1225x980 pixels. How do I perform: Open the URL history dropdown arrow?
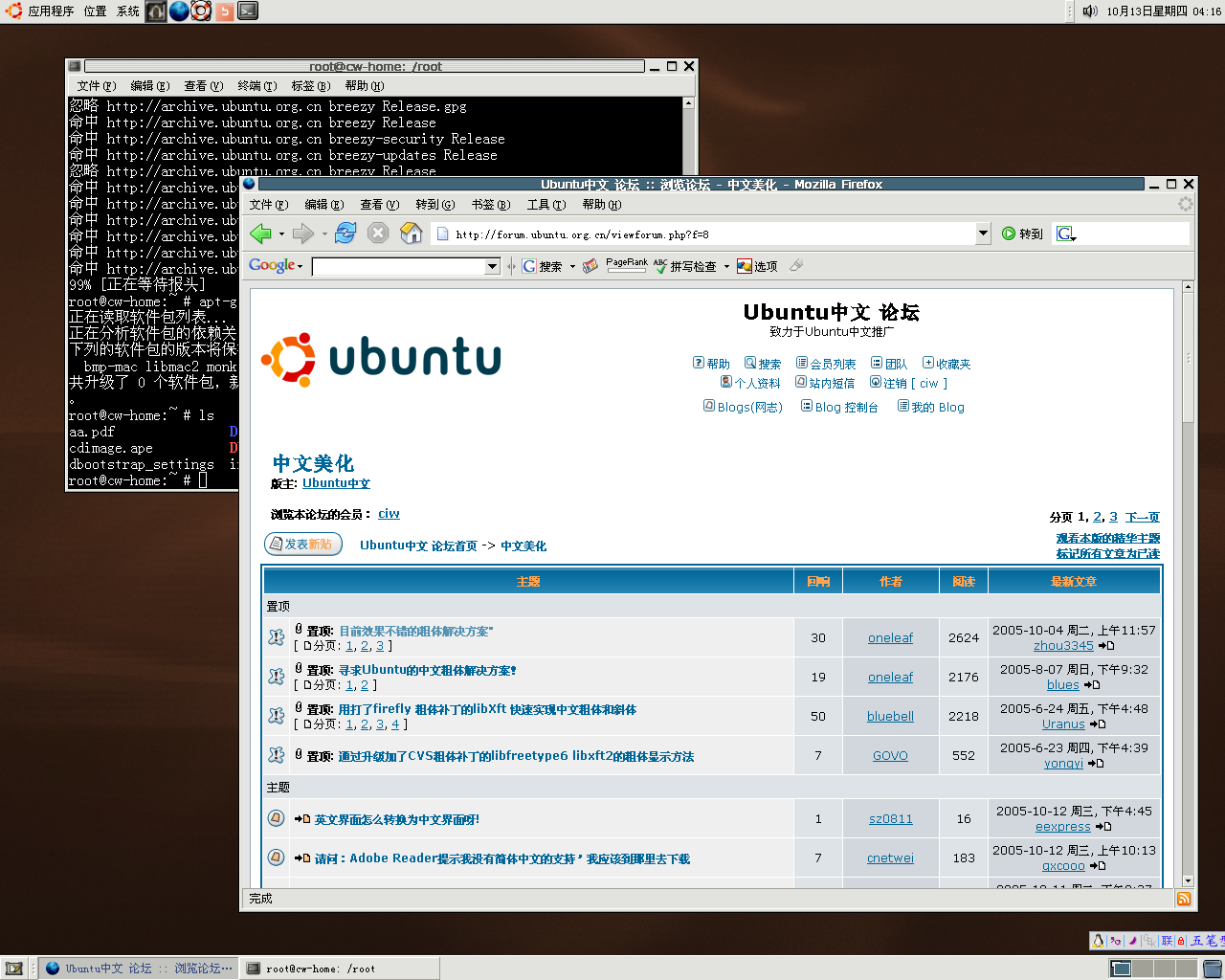(983, 234)
